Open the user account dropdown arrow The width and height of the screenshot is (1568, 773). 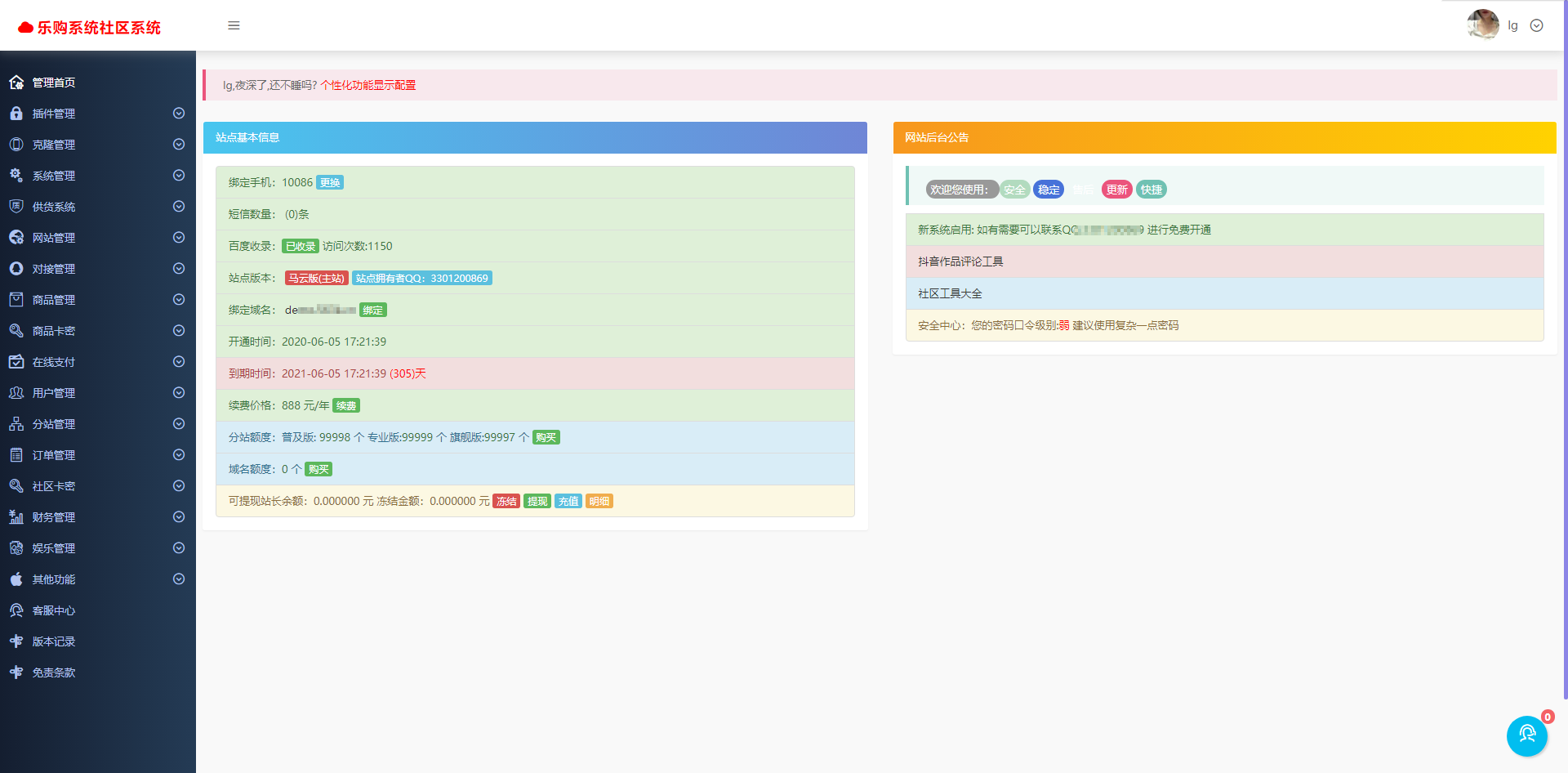(1536, 25)
